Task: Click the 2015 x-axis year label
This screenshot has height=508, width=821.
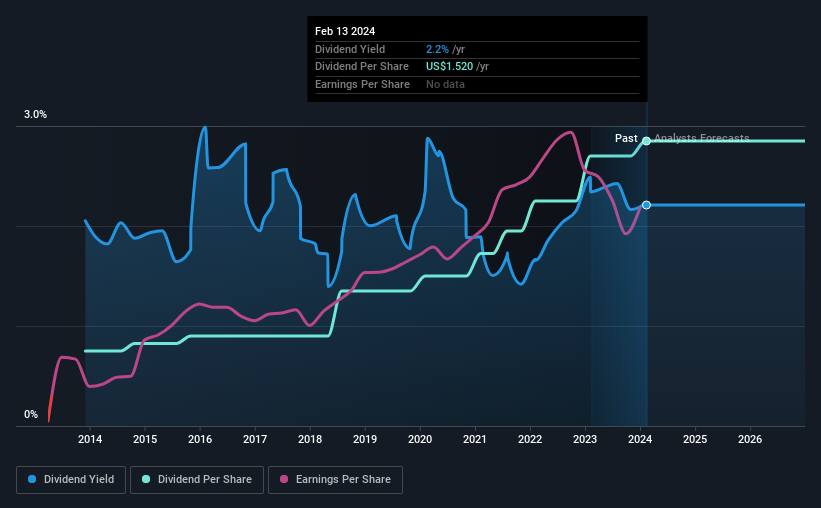Action: click(x=145, y=439)
